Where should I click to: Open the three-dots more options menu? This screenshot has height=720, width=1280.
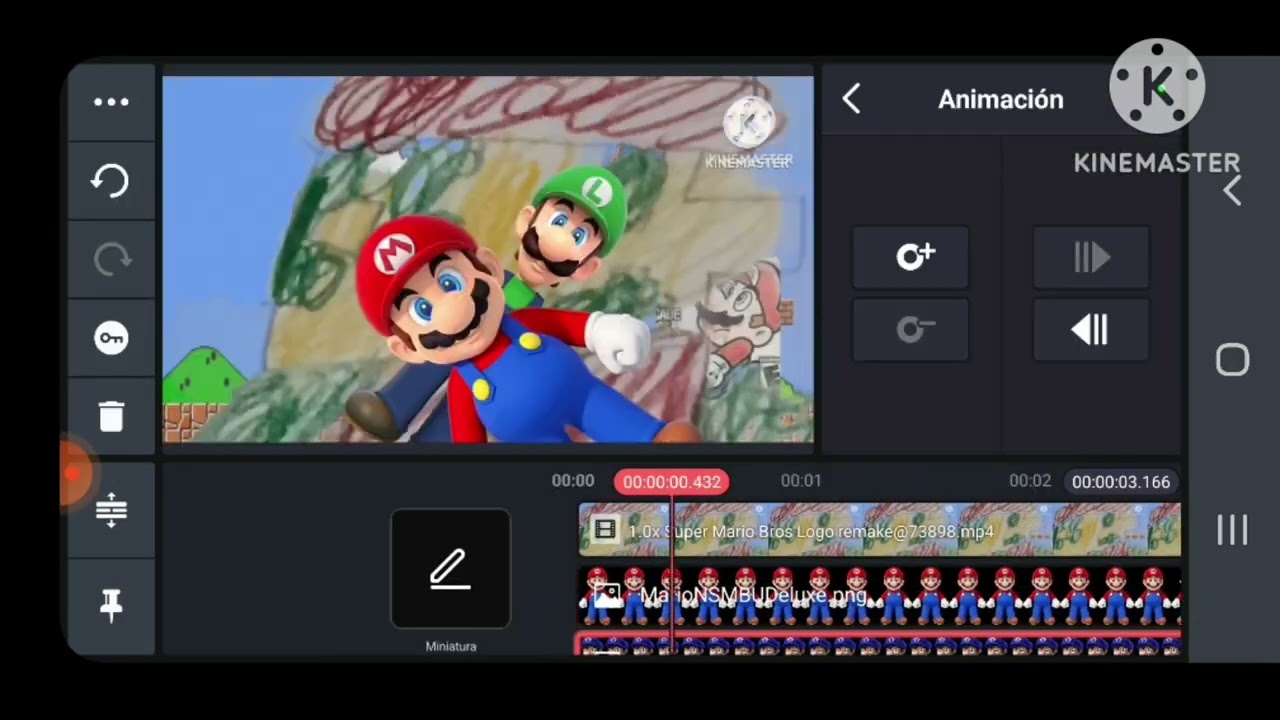pyautogui.click(x=111, y=102)
